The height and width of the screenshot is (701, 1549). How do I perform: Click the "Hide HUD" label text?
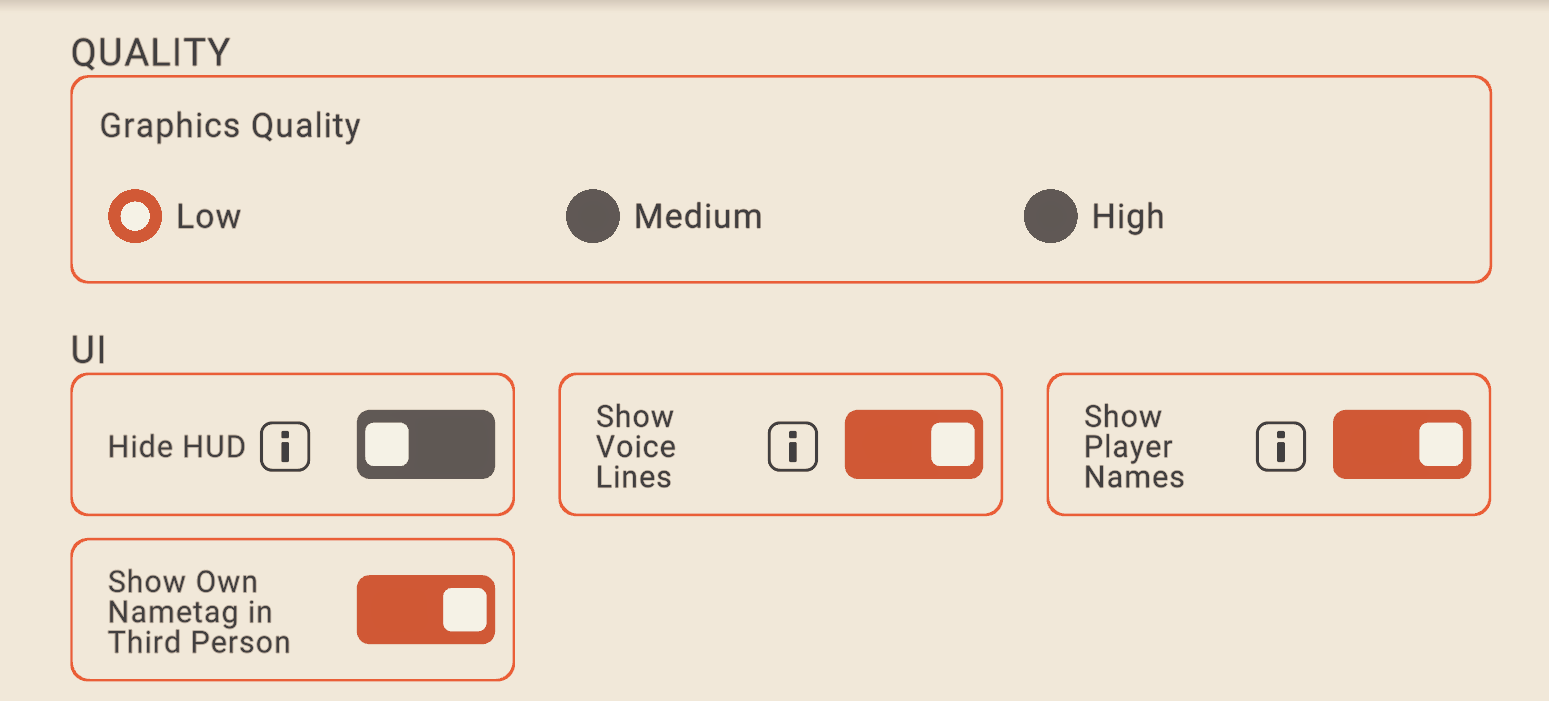[177, 446]
